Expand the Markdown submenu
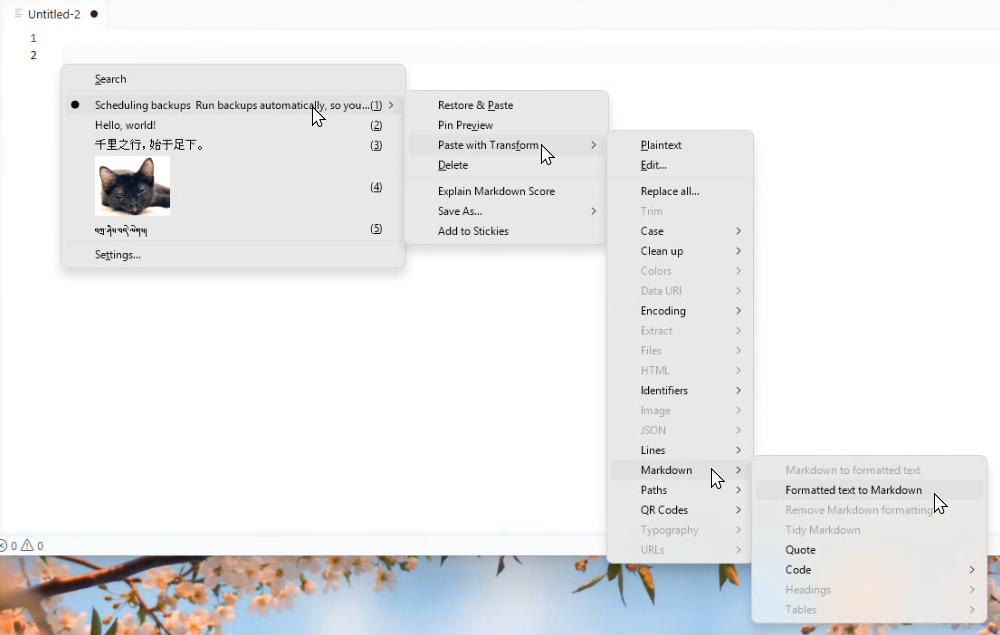This screenshot has width=1000, height=635. (x=680, y=470)
